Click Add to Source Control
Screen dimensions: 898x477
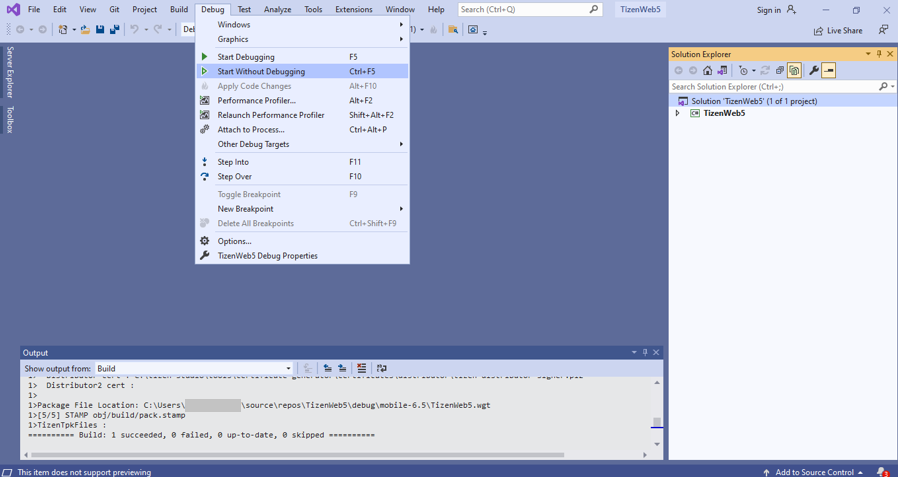tap(812, 471)
